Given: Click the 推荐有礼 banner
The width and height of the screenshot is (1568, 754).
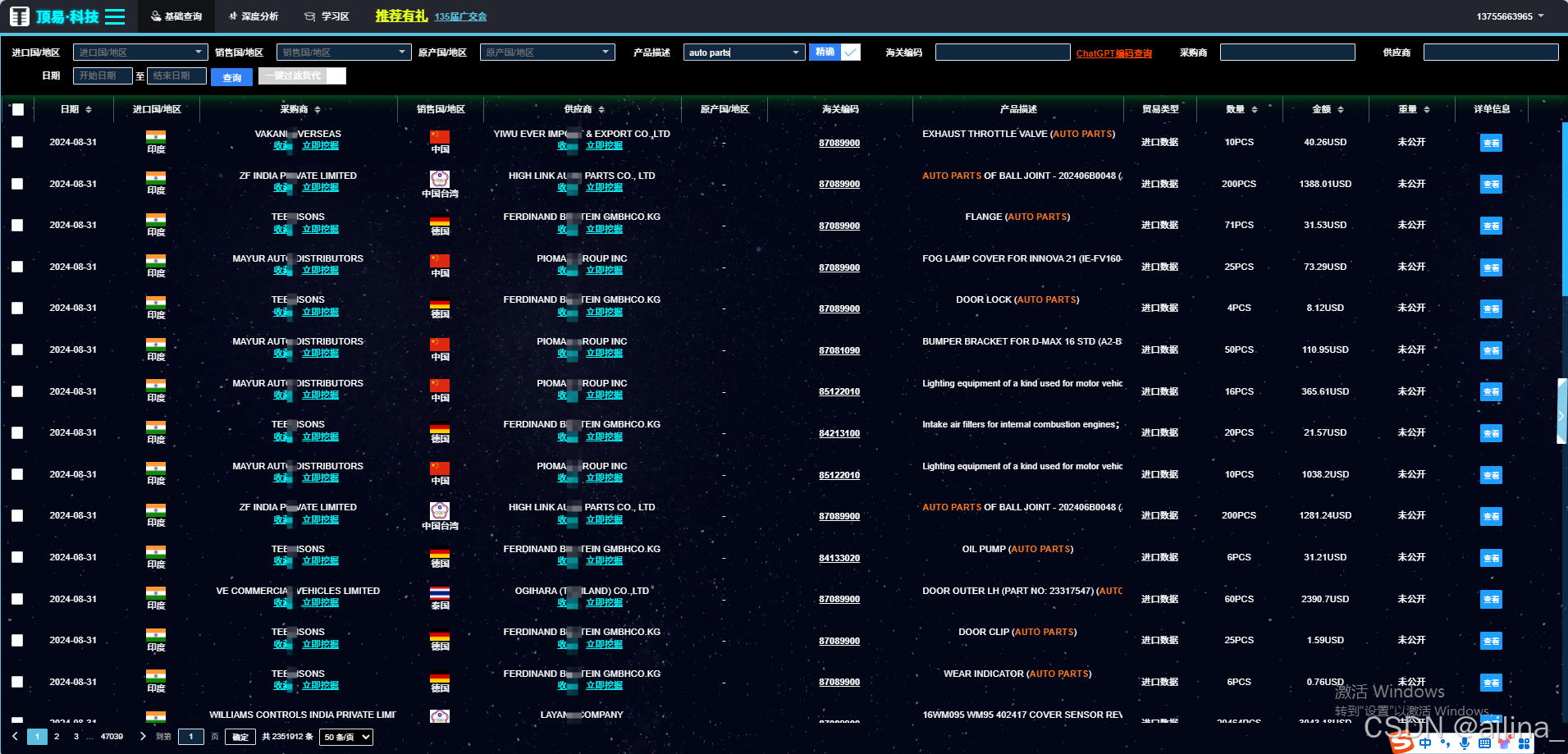Looking at the screenshot, I should (x=401, y=16).
